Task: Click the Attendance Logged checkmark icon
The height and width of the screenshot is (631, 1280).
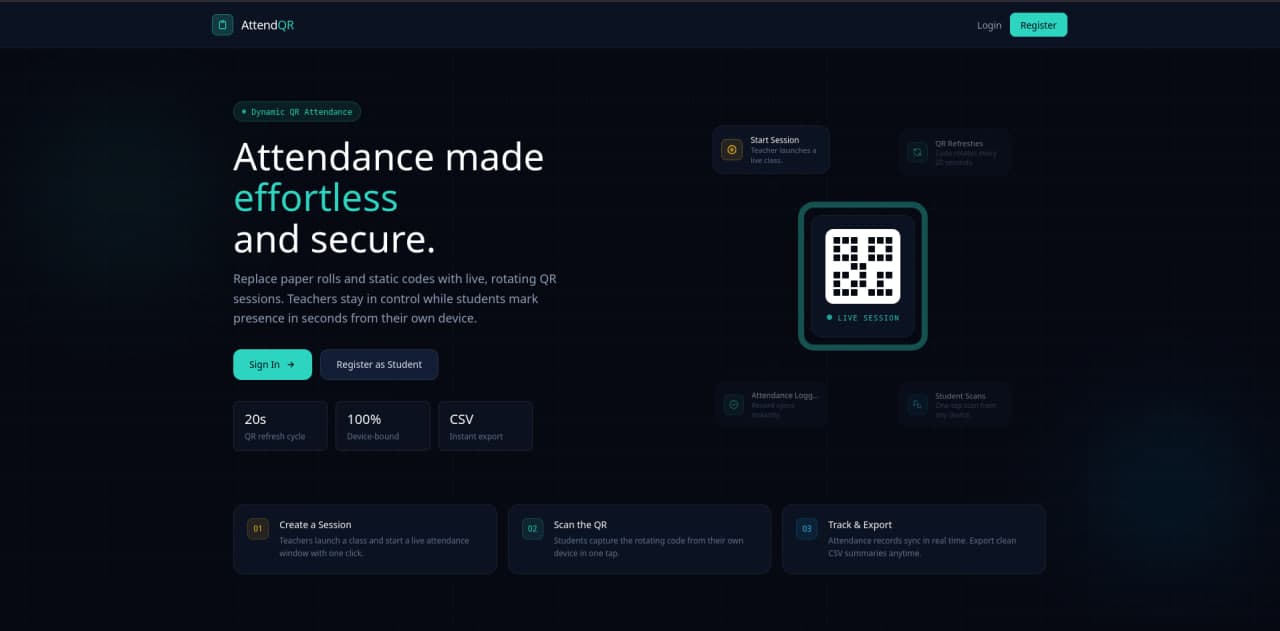Action: [733, 404]
